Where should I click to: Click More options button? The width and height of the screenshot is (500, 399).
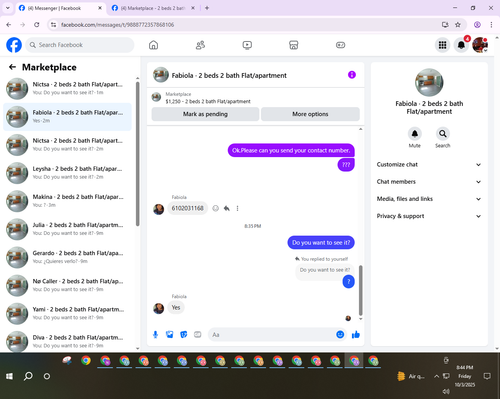pos(310,114)
